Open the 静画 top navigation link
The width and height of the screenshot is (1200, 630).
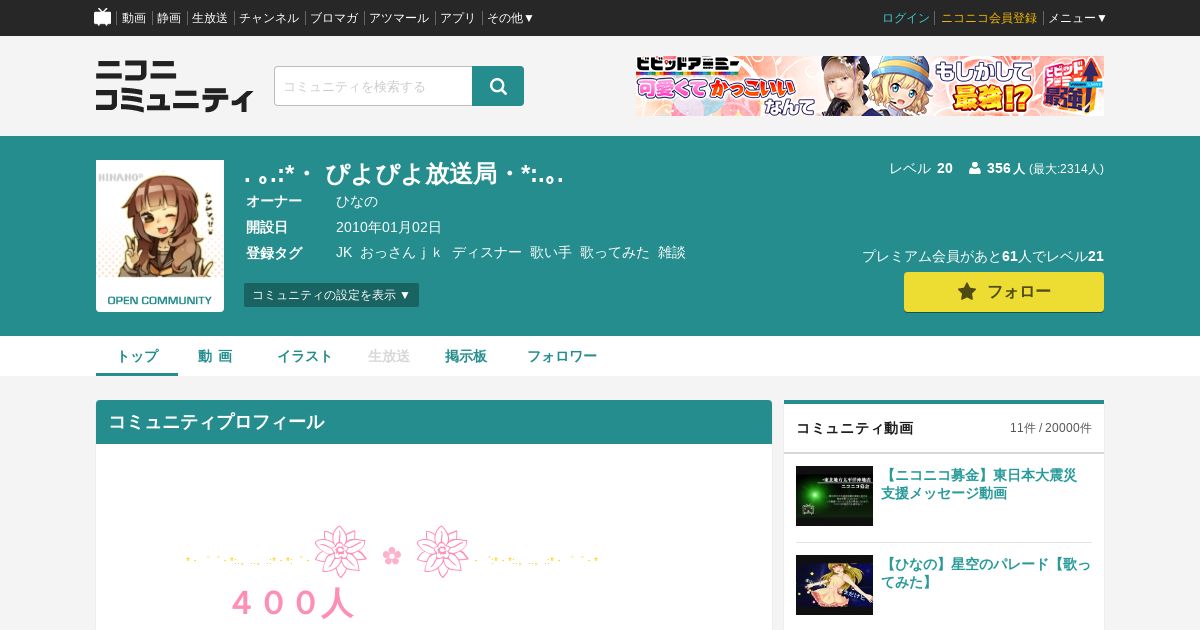[x=169, y=18]
